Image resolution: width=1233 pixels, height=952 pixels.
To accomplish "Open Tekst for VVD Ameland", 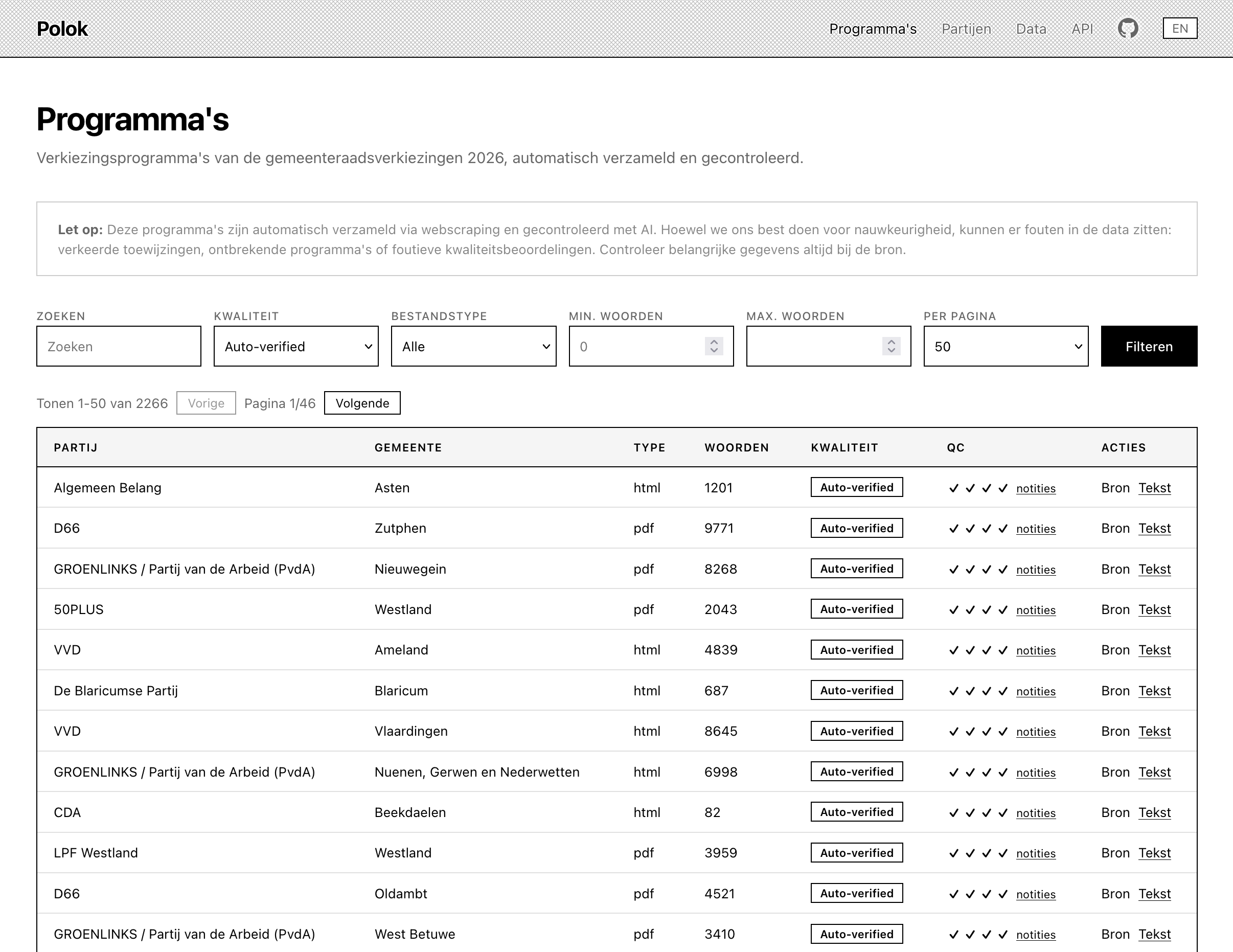I will click(x=1154, y=650).
